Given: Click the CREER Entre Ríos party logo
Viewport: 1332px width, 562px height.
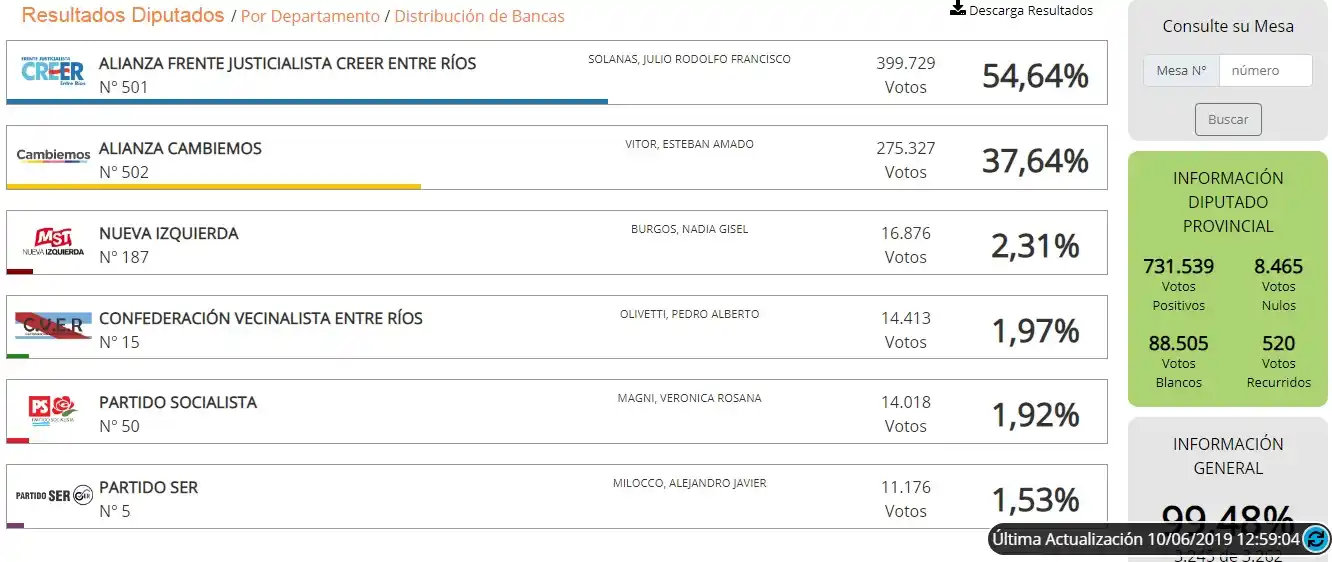Looking at the screenshot, I should 53,72.
